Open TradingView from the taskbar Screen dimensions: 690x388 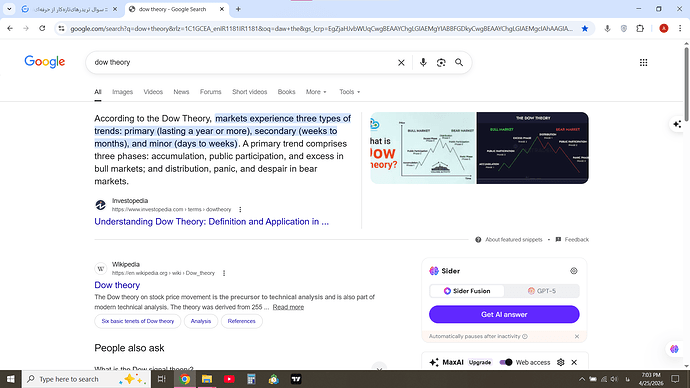(296, 379)
